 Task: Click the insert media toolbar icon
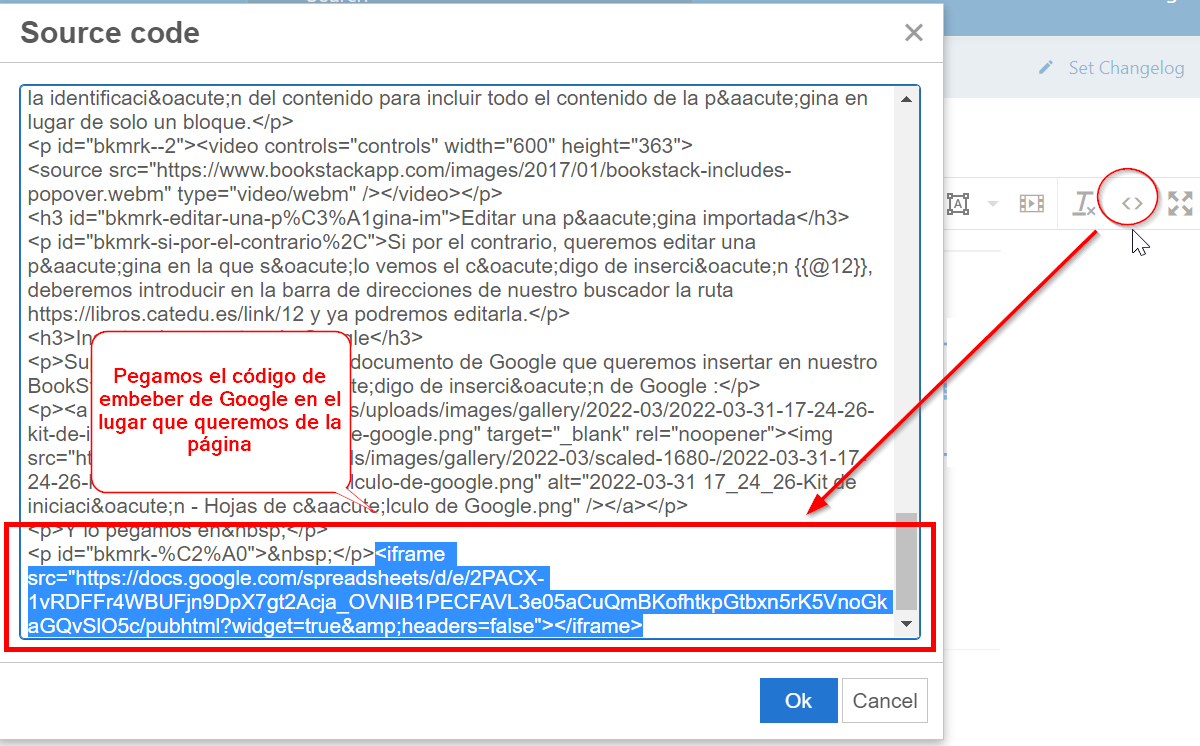pos(1031,204)
